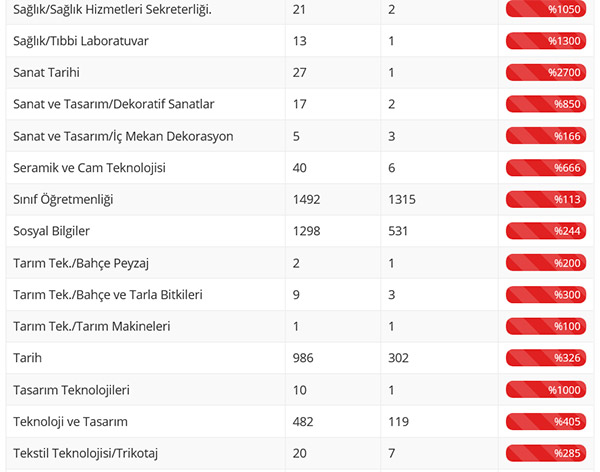Click Tarım Tek./Tarım Makineleri label
Screen dimensions: 600x472
pos(92,326)
